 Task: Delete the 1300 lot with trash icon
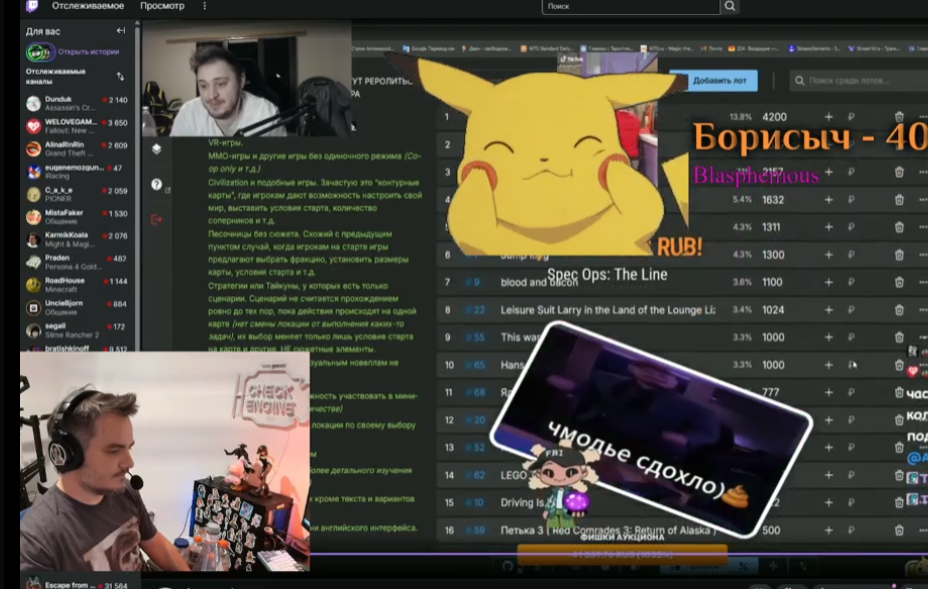pos(899,255)
